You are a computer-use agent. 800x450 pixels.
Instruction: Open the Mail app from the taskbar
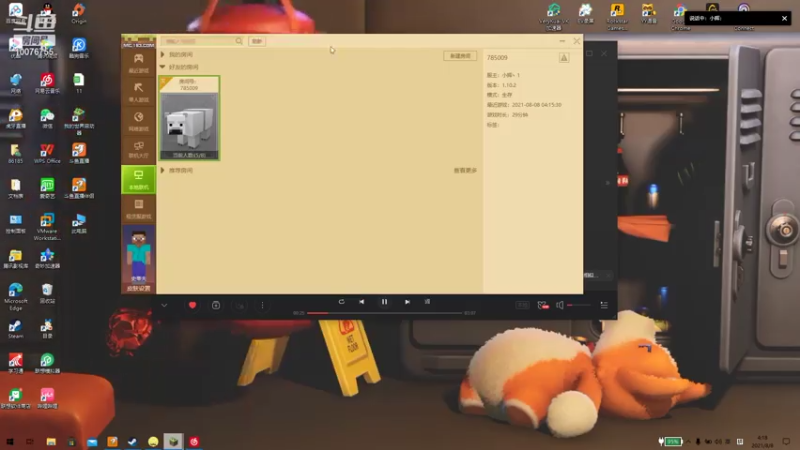point(92,441)
